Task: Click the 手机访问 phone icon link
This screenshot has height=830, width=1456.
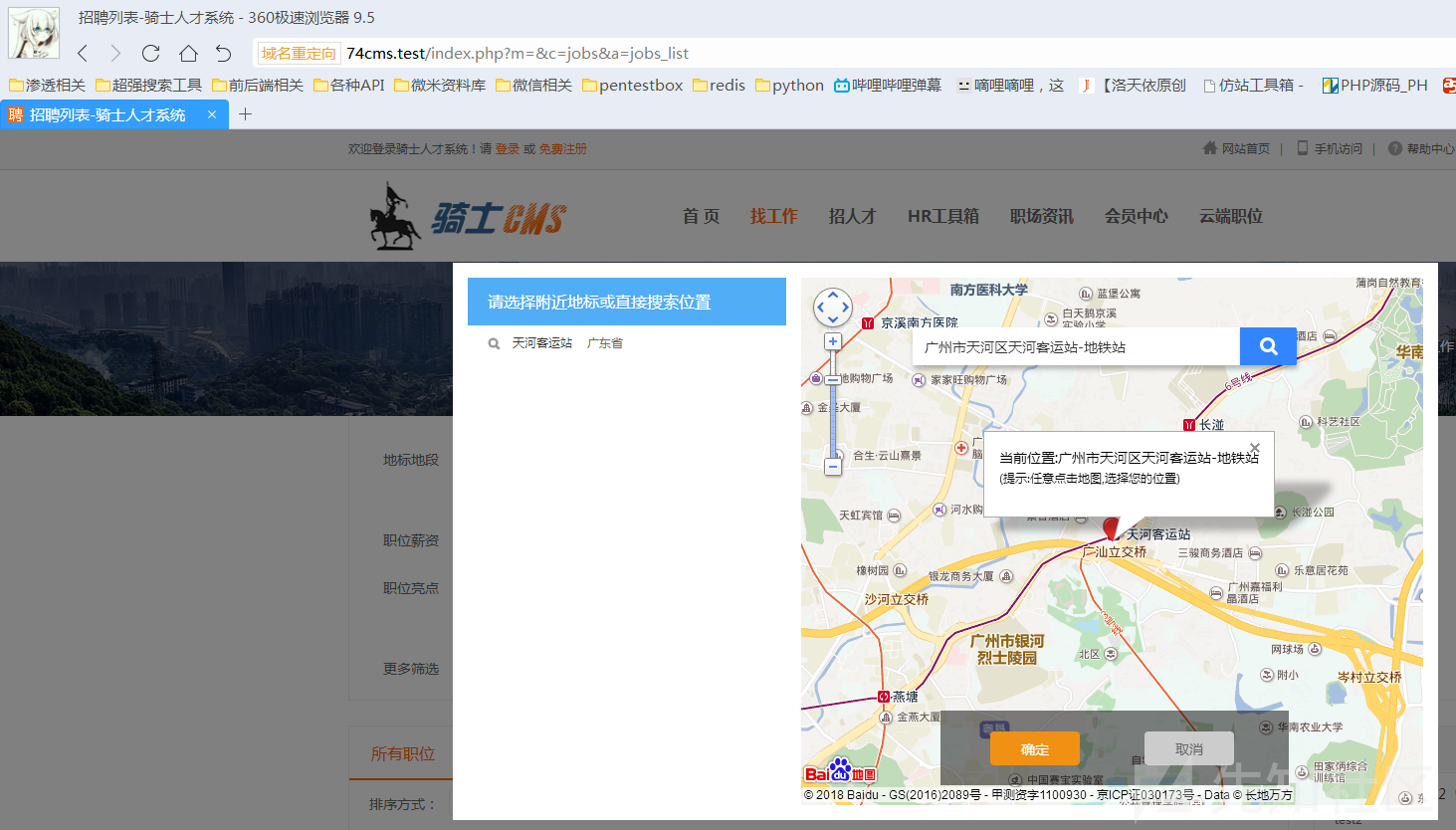Action: (1329, 148)
